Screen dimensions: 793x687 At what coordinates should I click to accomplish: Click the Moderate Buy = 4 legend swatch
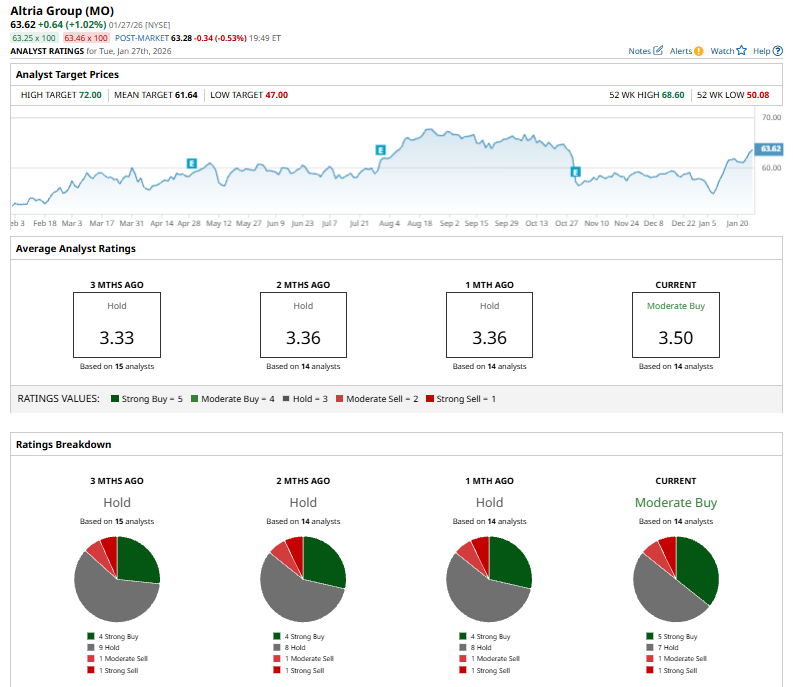[194, 399]
